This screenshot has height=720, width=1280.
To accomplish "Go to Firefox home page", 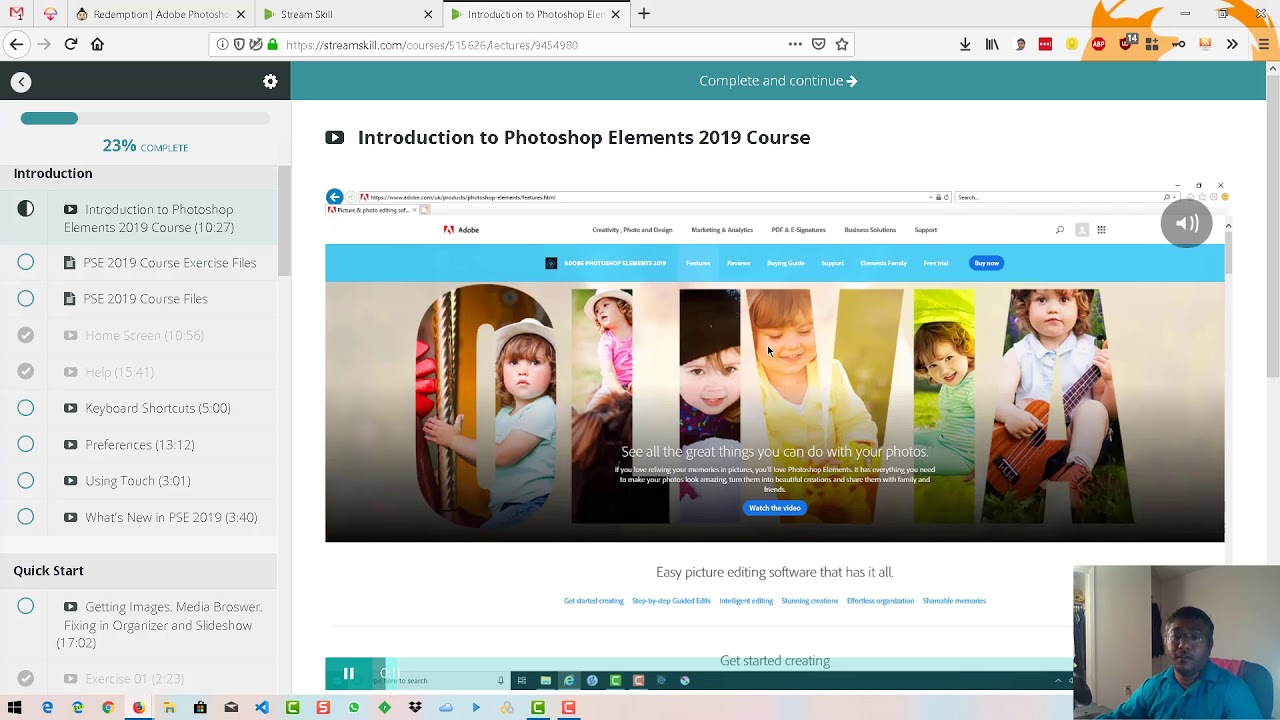I will pyautogui.click(x=97, y=44).
